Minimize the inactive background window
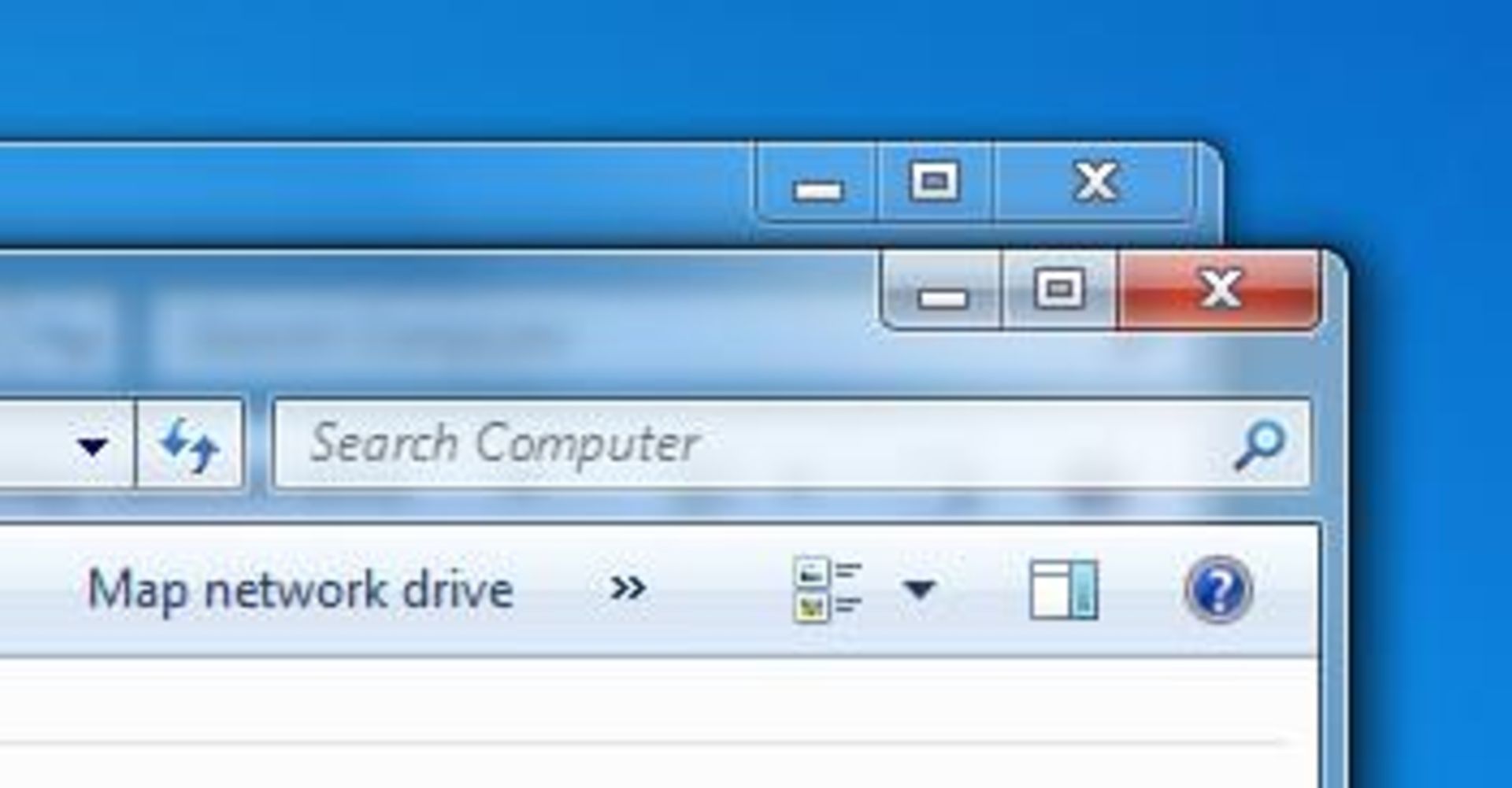Viewport: 1512px width, 788px height. pos(817,183)
